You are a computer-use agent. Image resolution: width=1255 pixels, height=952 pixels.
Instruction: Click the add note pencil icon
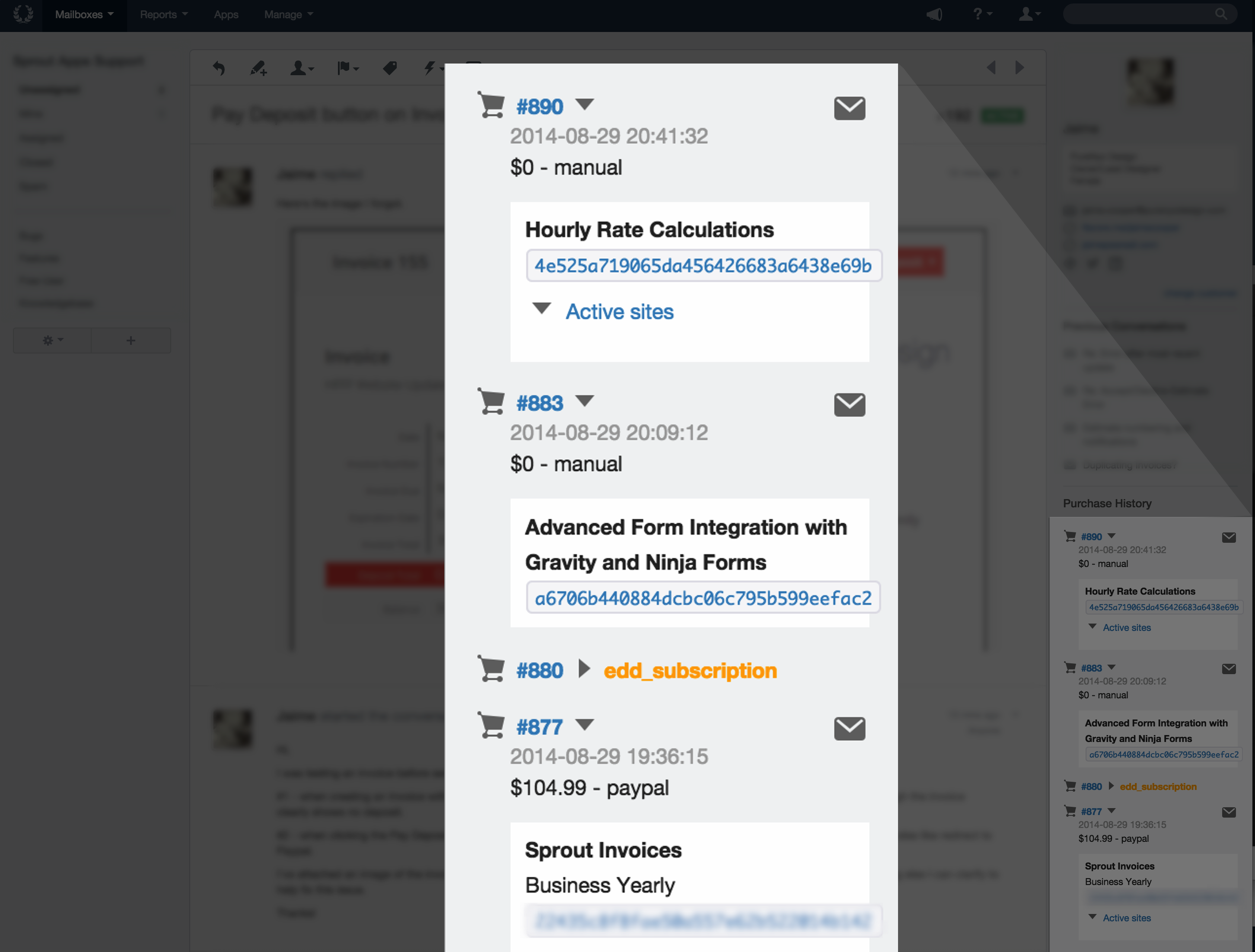(258, 69)
